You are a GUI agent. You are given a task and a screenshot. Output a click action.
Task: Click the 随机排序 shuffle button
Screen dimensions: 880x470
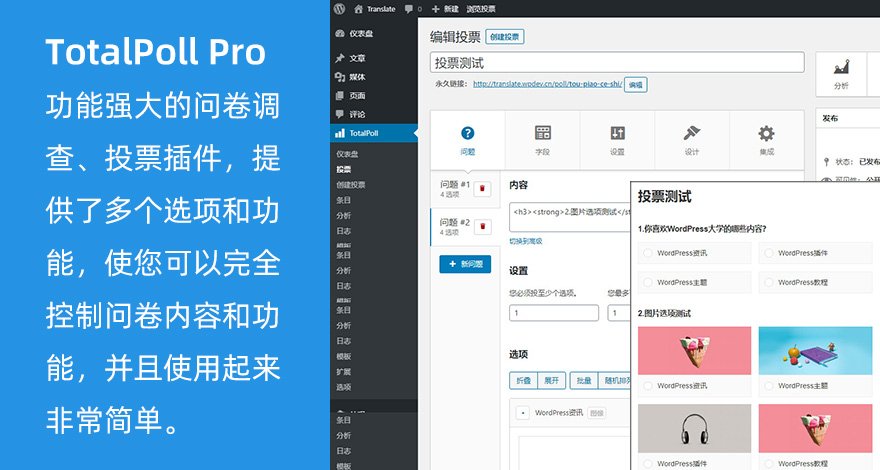[615, 380]
